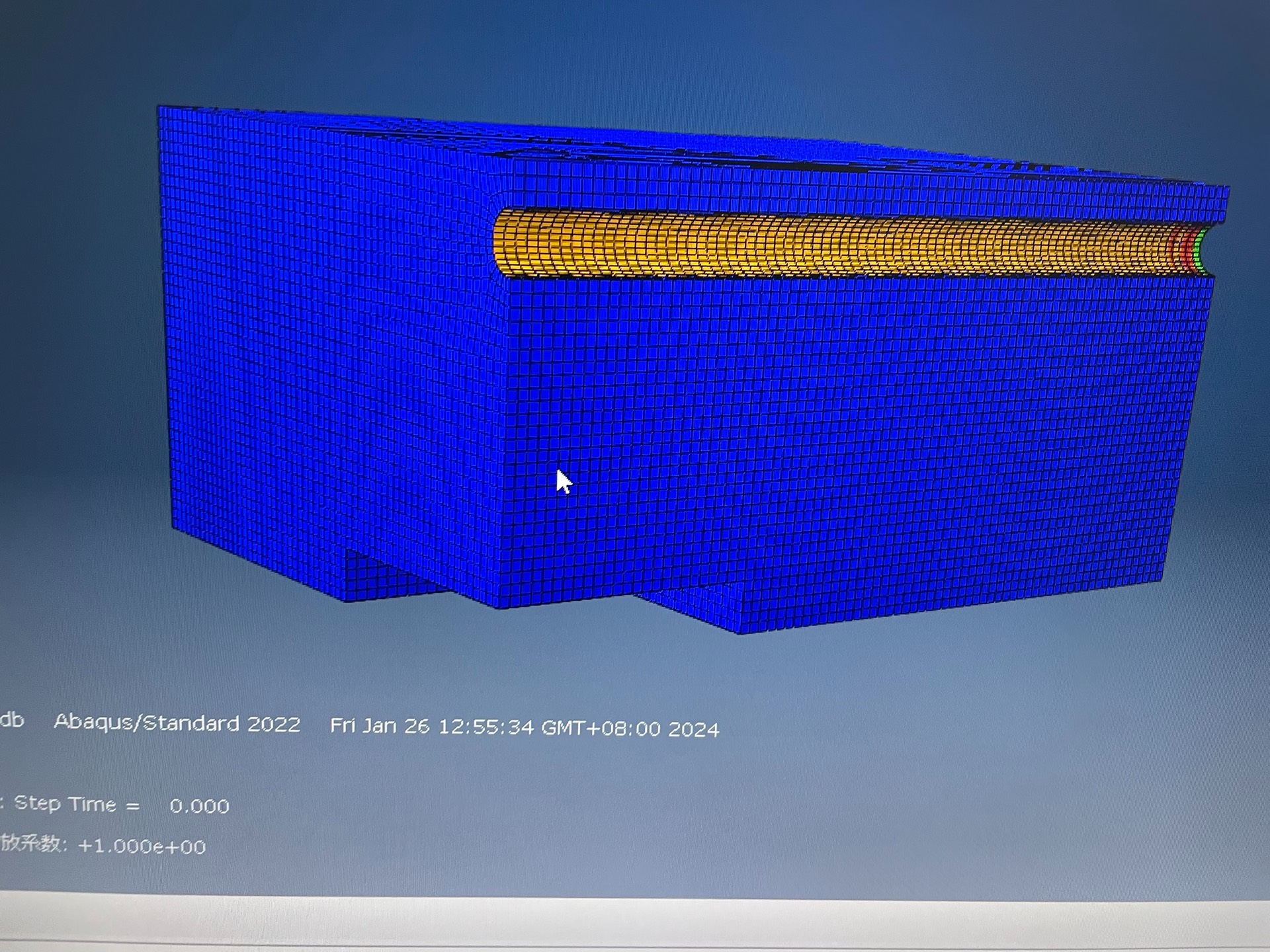Click the +1.000e+00 scale factor value
The image size is (1270, 952).
(142, 846)
